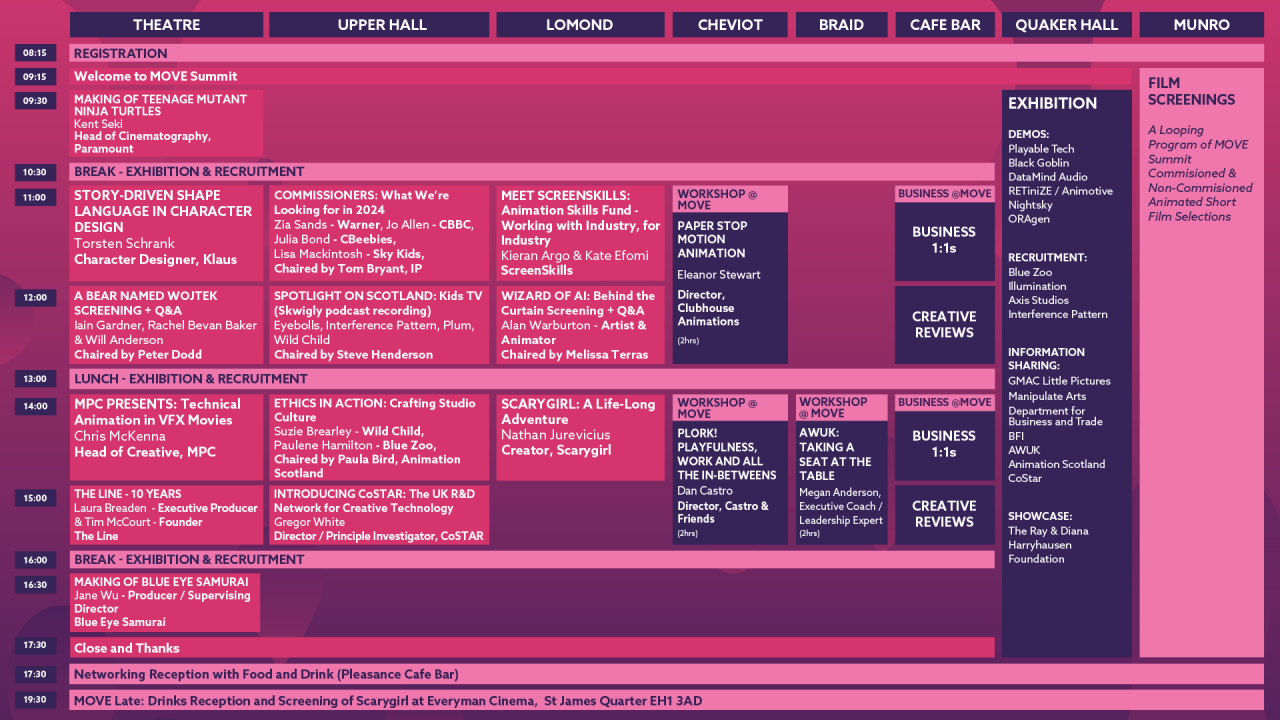
Task: Open MPC Presents: Technical Animation session
Action: [166, 437]
